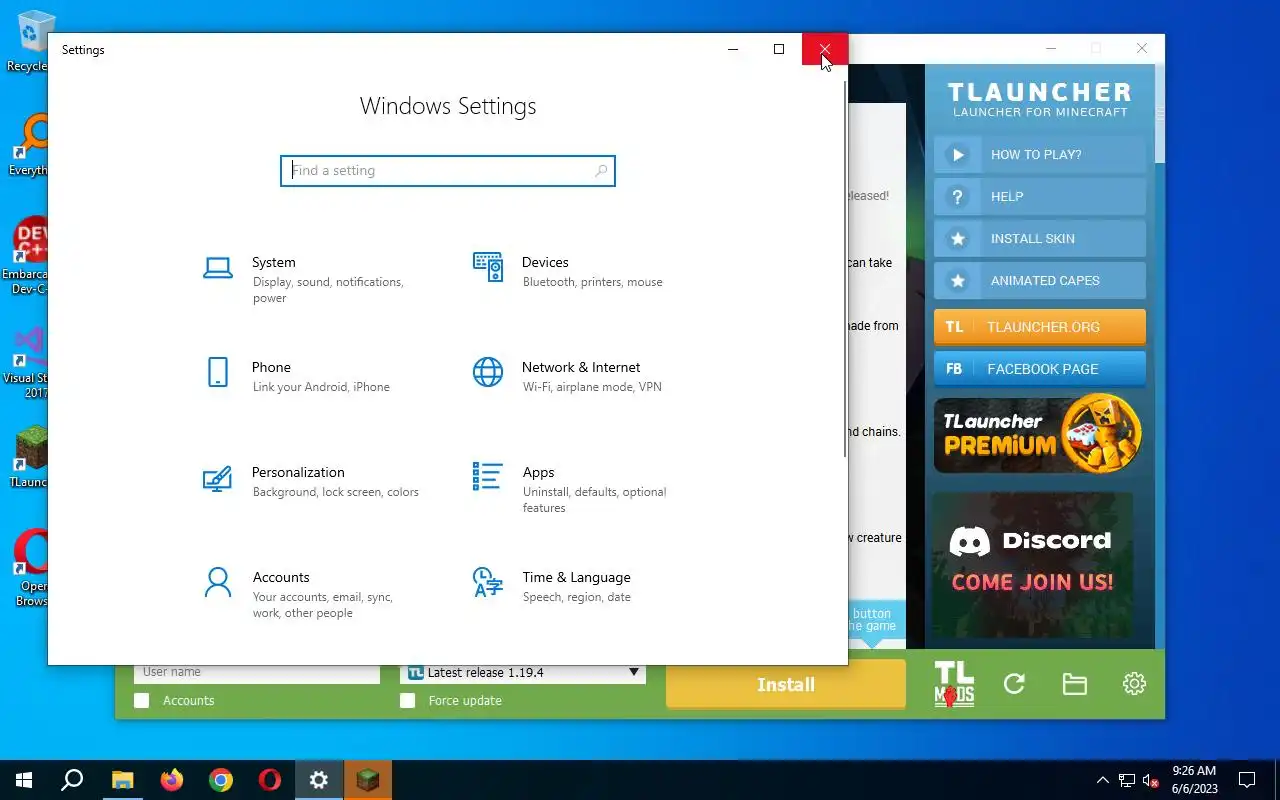This screenshot has height=800, width=1280.
Task: Click INSTALL SKIN button
Action: (1040, 239)
